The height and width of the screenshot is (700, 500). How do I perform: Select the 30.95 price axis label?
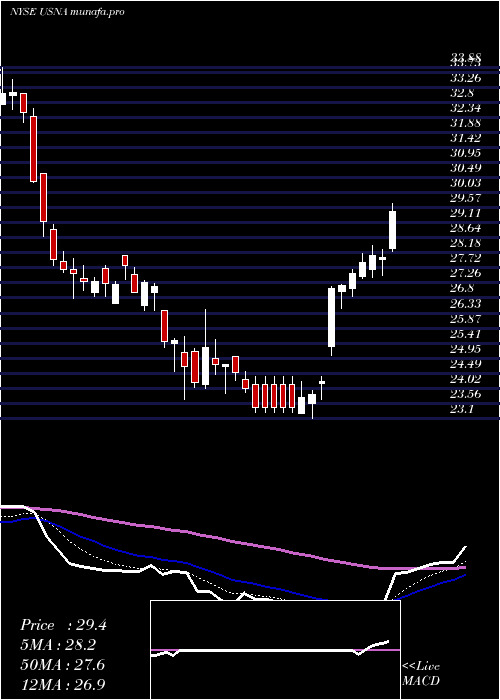pos(466,153)
